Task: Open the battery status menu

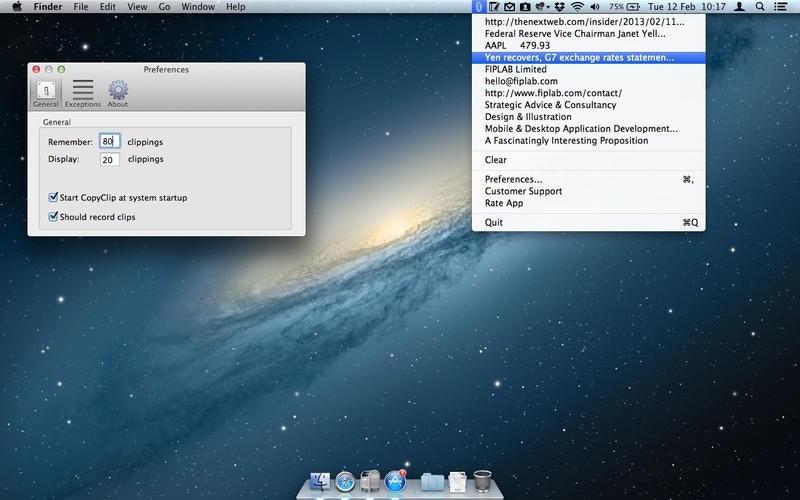Action: (x=625, y=7)
